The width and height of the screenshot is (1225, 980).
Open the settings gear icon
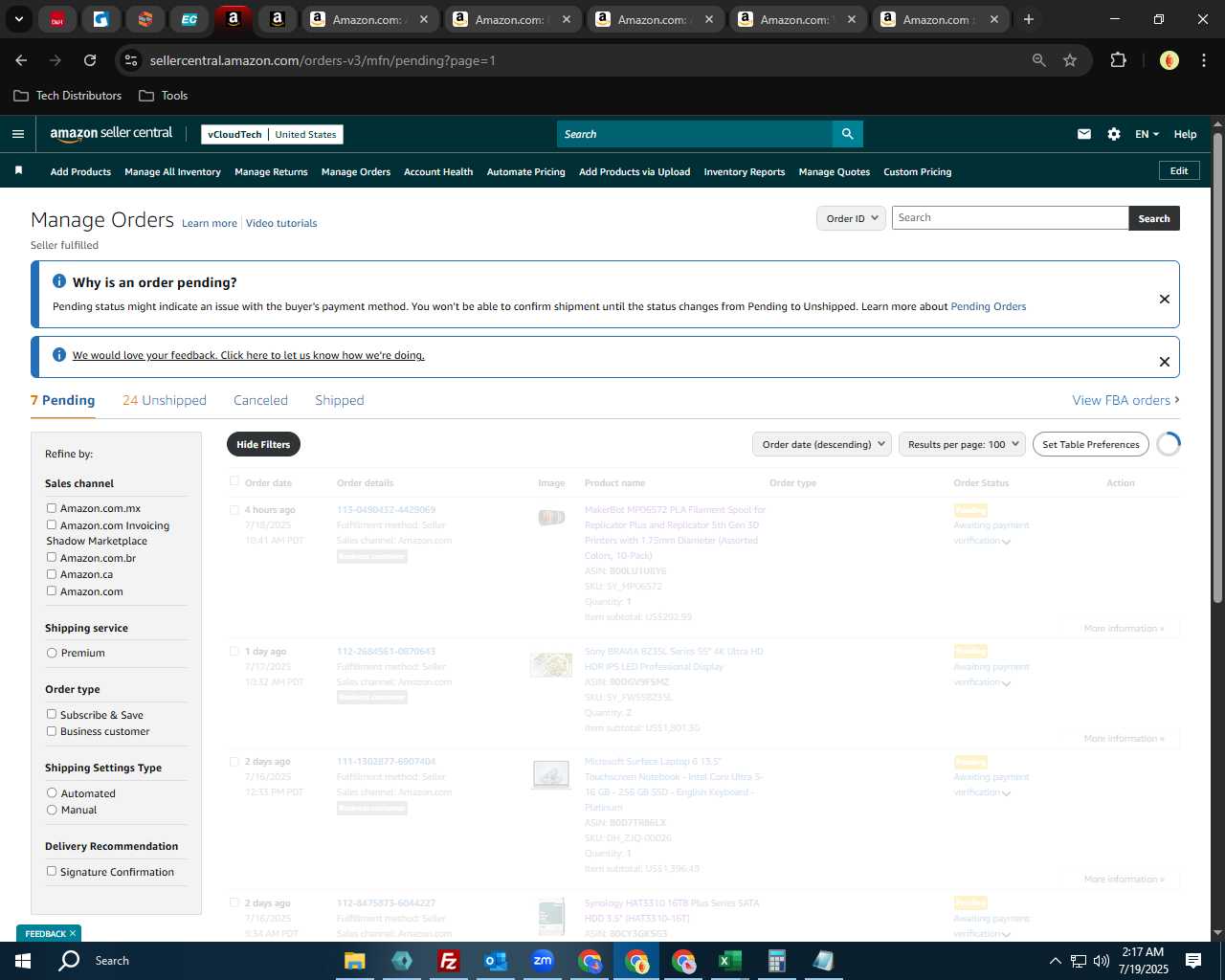pyautogui.click(x=1114, y=134)
